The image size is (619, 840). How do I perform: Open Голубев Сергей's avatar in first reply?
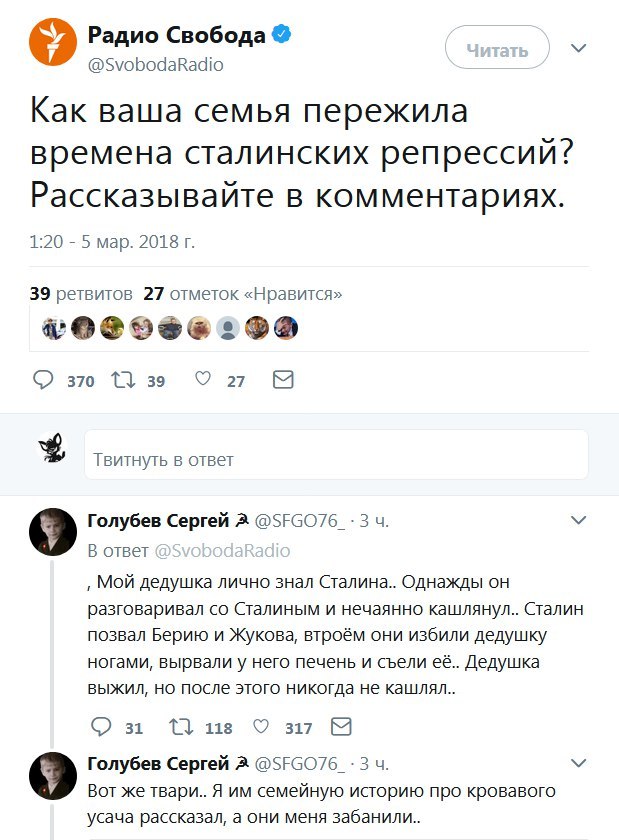(x=52, y=531)
